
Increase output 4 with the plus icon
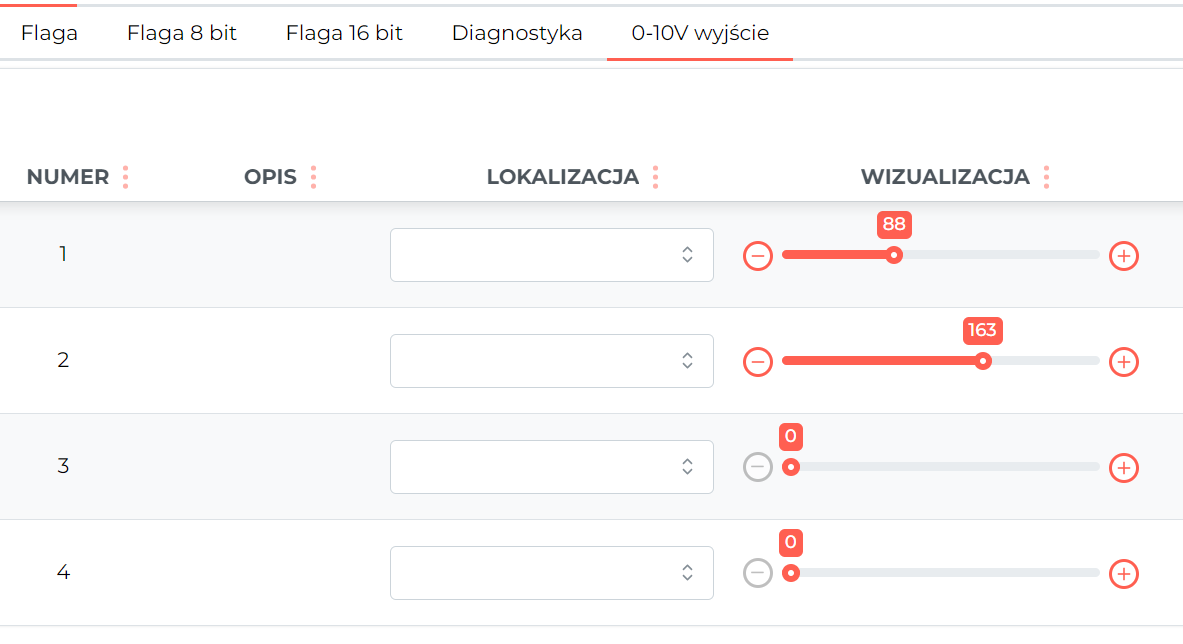tap(1123, 574)
